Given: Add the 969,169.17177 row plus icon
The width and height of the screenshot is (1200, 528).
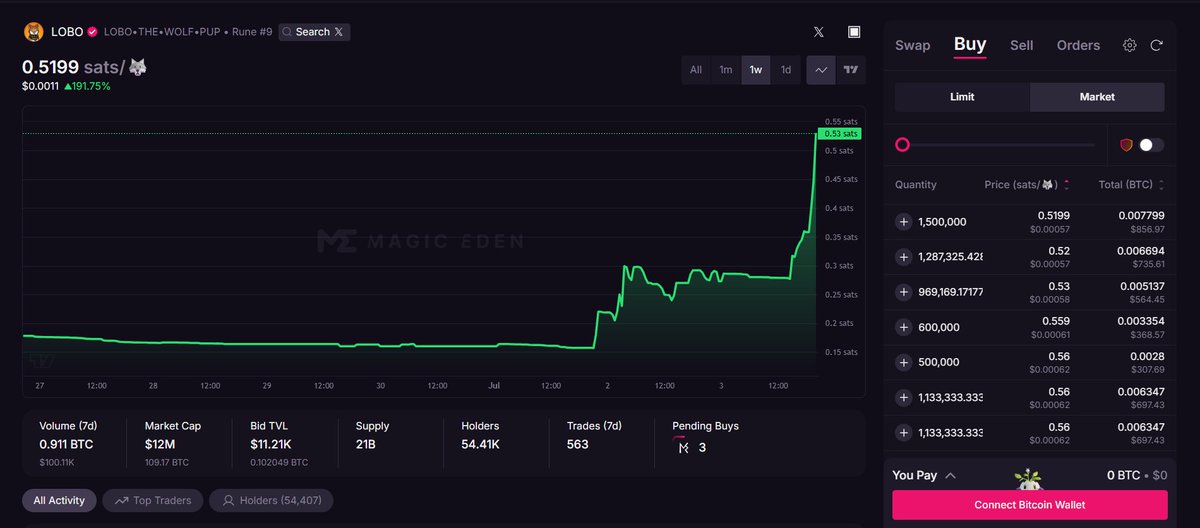Looking at the screenshot, I should coord(904,292).
